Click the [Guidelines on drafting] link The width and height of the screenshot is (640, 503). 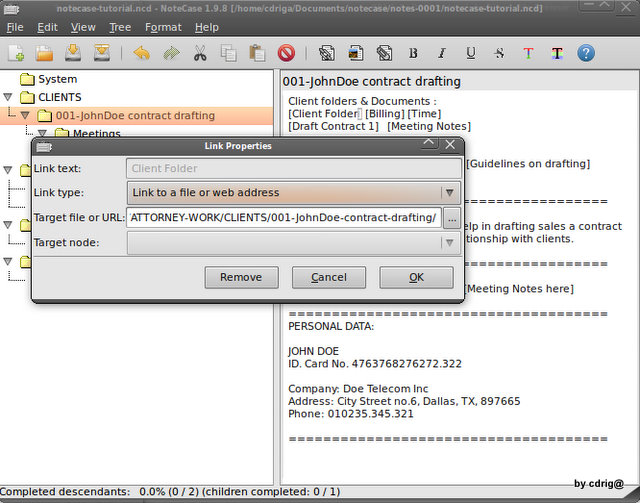(528, 164)
